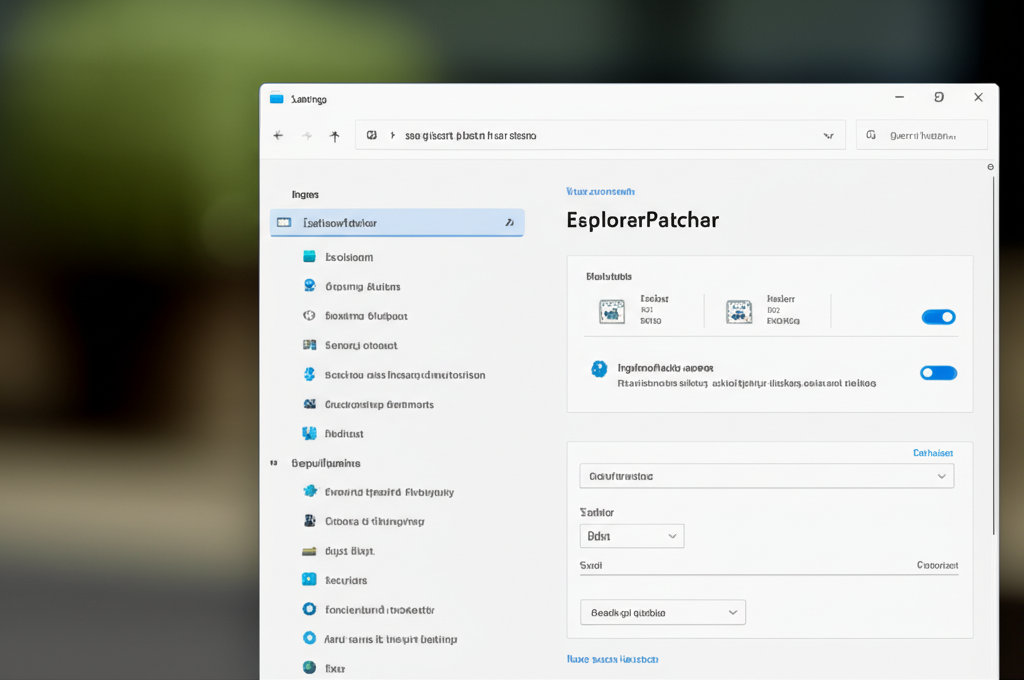Select the highlighted sidebar item
This screenshot has width=1024, height=680.
coord(397,223)
